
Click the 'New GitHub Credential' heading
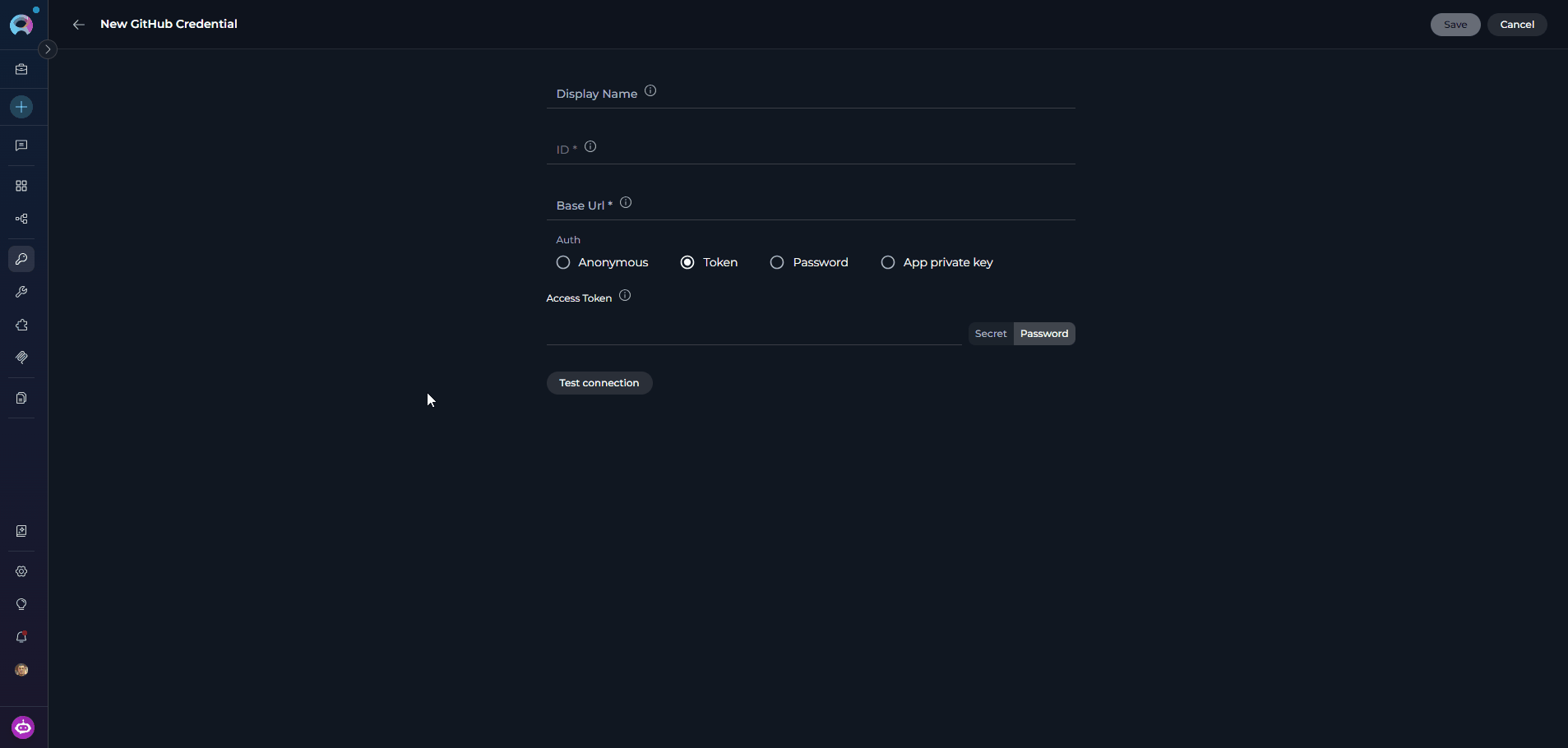pyautogui.click(x=169, y=24)
